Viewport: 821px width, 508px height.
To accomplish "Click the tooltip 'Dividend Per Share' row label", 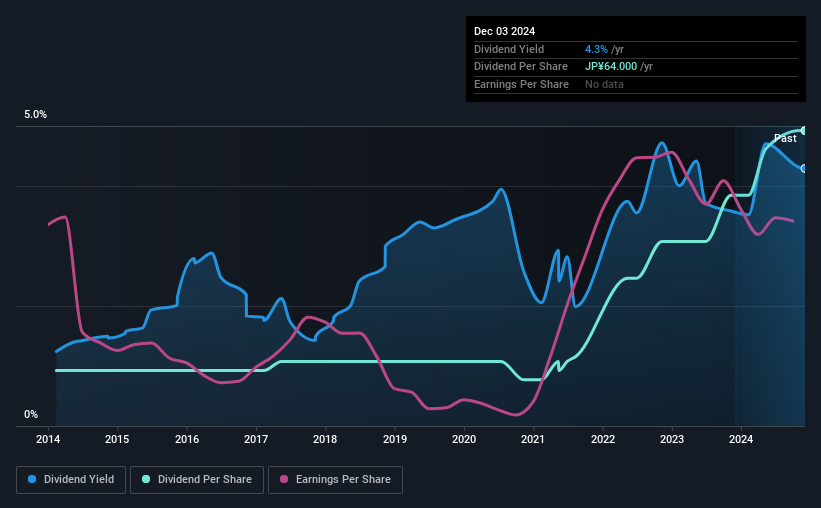I will (x=520, y=67).
